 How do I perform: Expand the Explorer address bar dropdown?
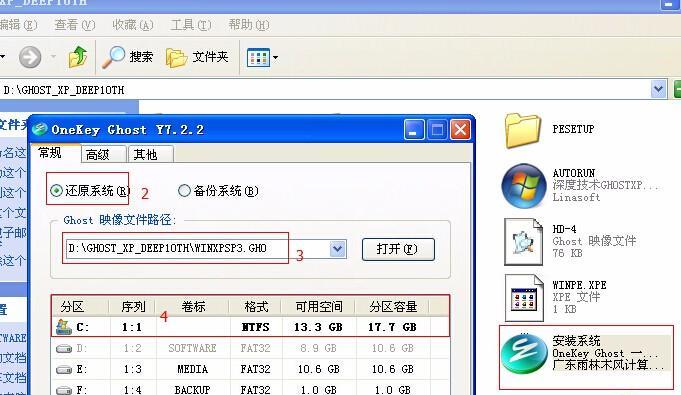click(x=658, y=89)
